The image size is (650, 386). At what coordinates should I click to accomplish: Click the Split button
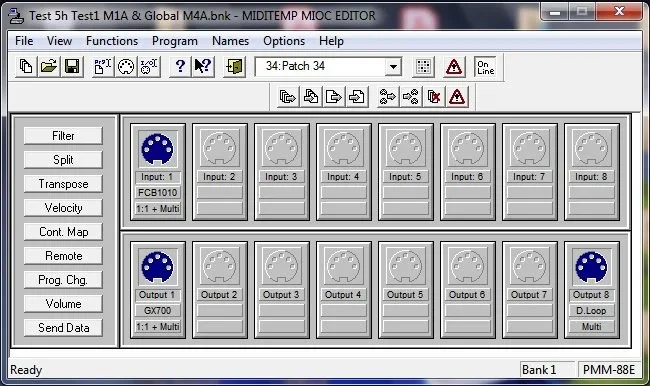tap(63, 160)
